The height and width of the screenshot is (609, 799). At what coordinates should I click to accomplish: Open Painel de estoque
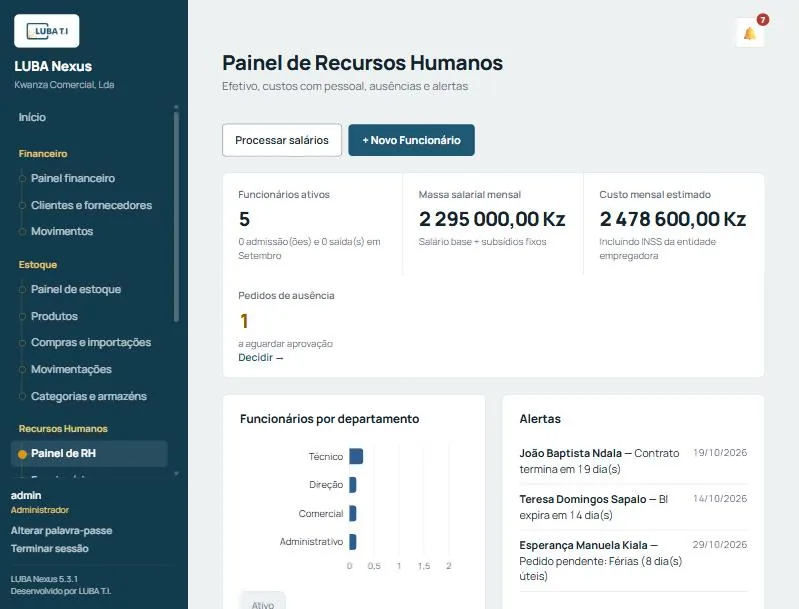76,289
